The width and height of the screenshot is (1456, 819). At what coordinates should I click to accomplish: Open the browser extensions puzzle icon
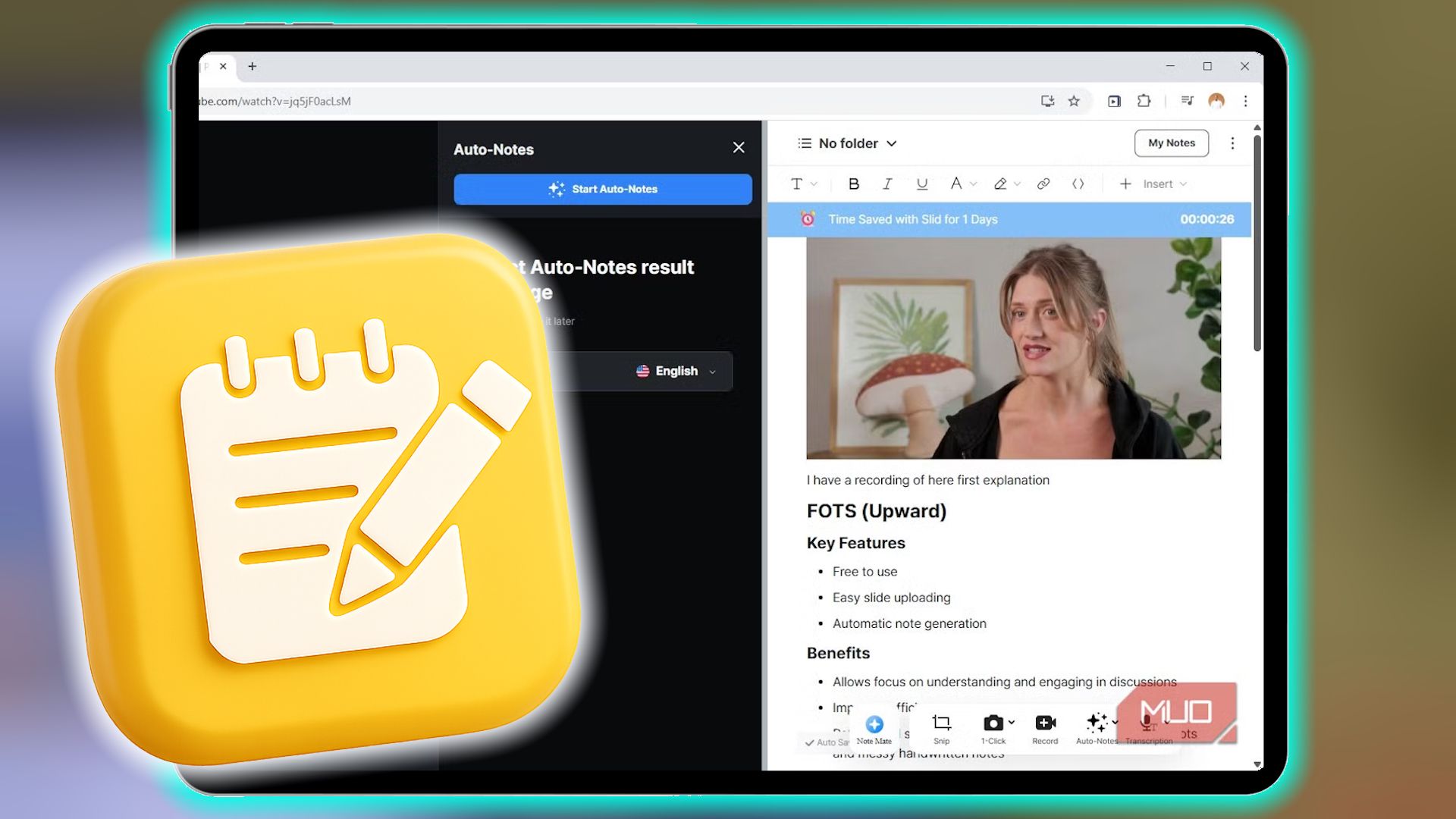[x=1144, y=101]
